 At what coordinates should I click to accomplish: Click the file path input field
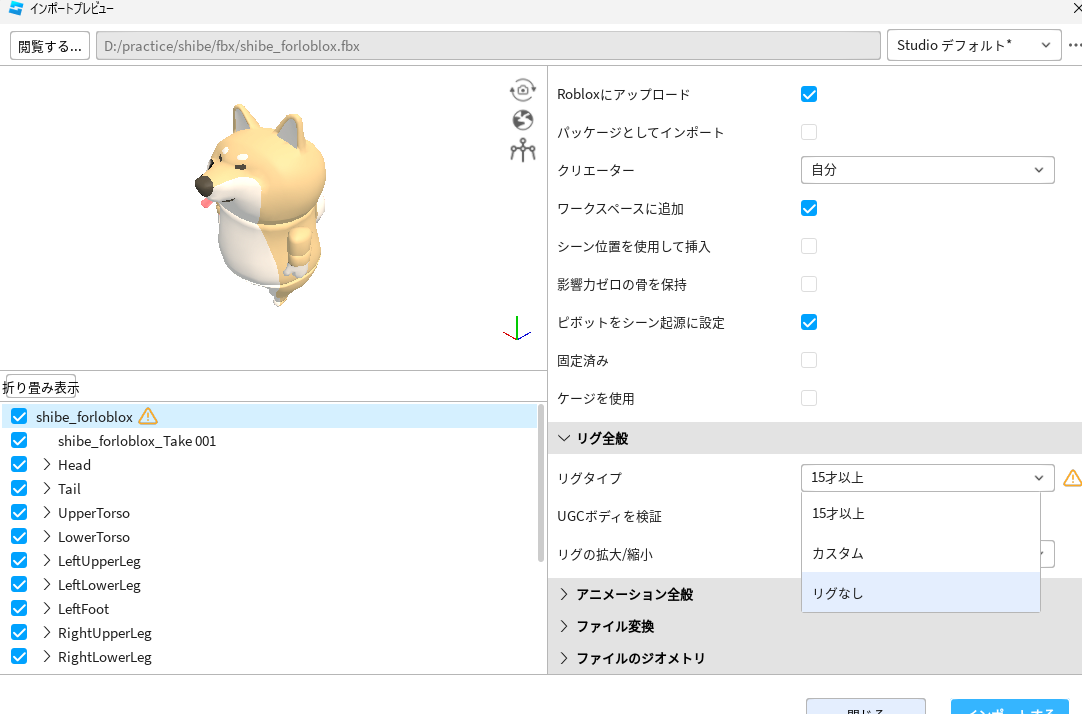pyautogui.click(x=488, y=46)
